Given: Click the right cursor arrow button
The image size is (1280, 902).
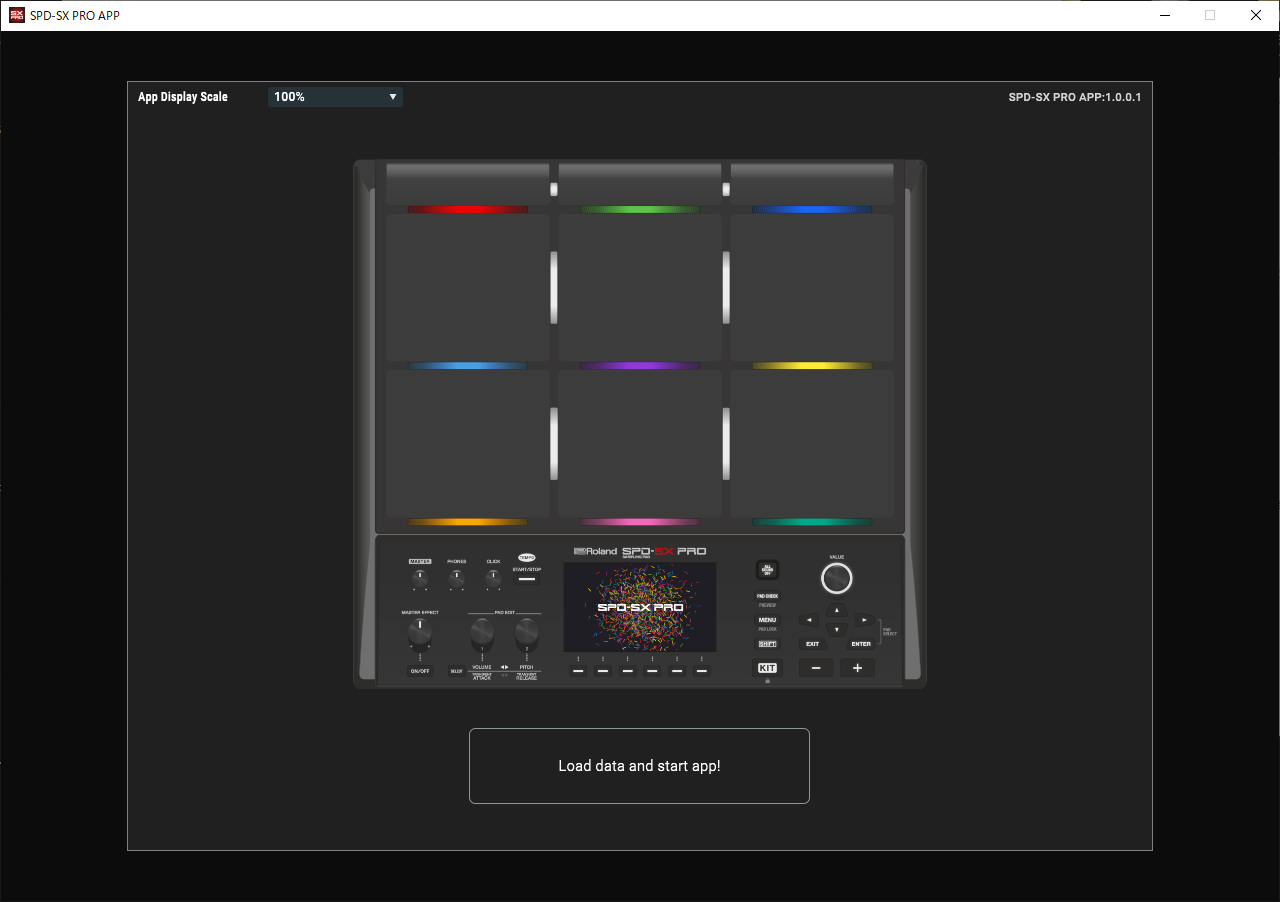Looking at the screenshot, I should [864, 620].
